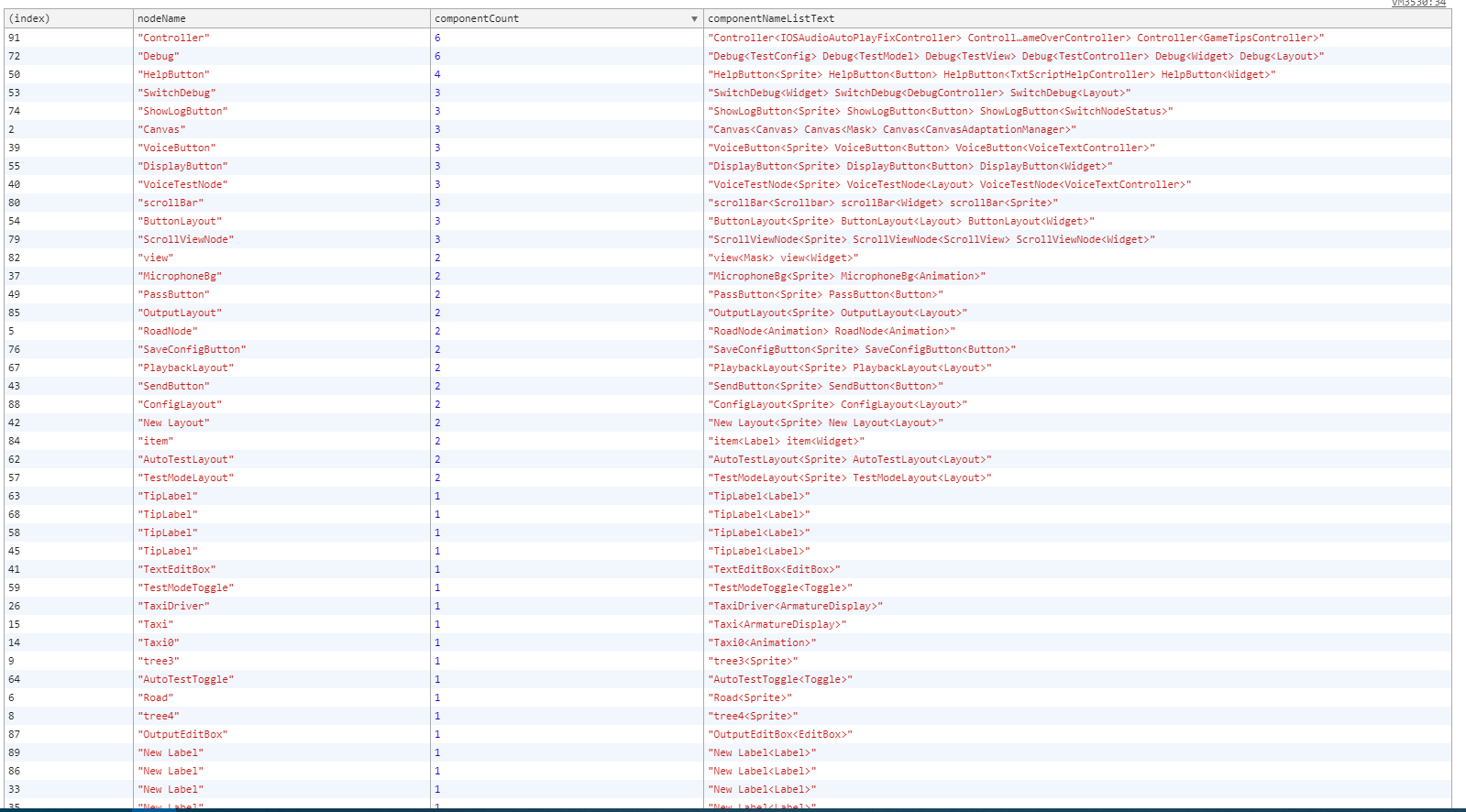Select the component list "item<Label> item<Widget>"
The height and width of the screenshot is (812, 1466).
786,441
